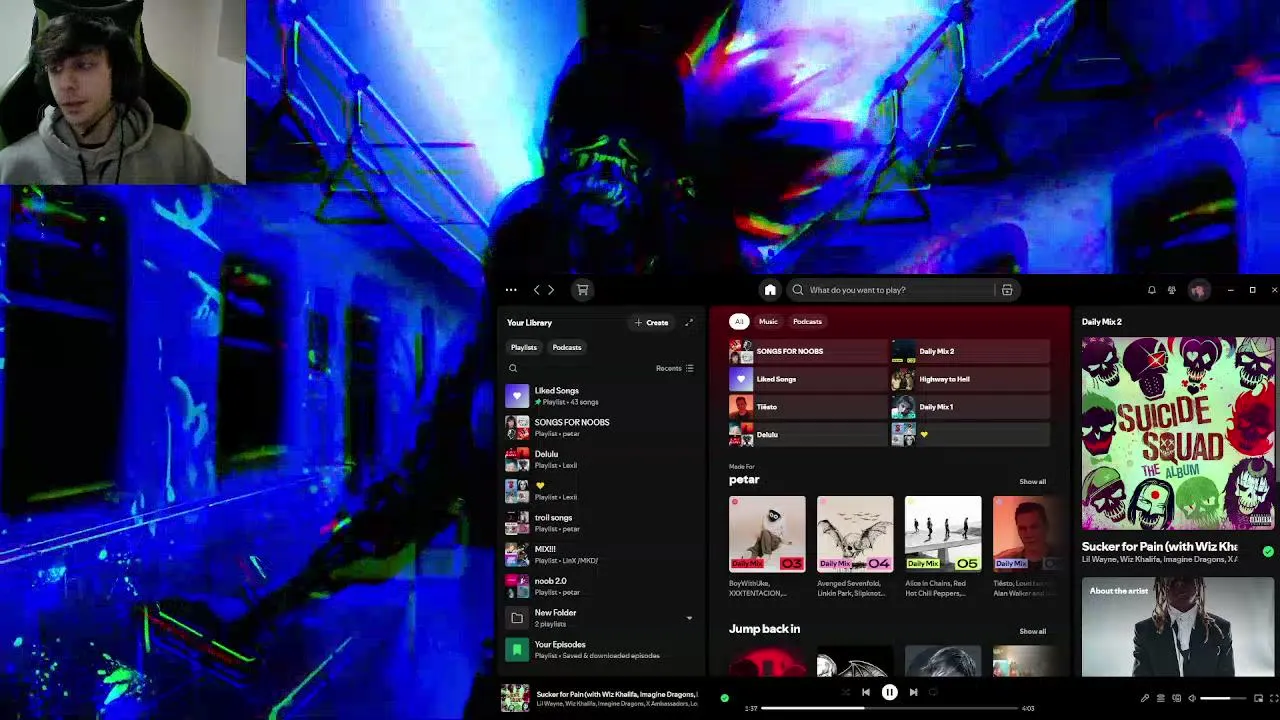Open the three-dot Spotify menu
Image resolution: width=1280 pixels, height=720 pixels.
click(x=511, y=290)
